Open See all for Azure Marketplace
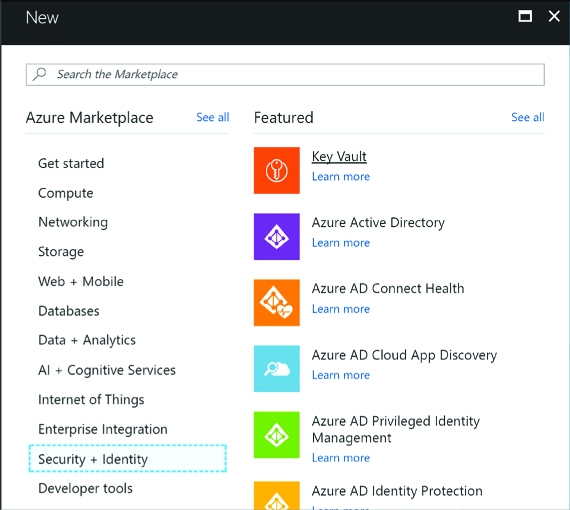Viewport: 570px width, 510px height. (x=213, y=117)
